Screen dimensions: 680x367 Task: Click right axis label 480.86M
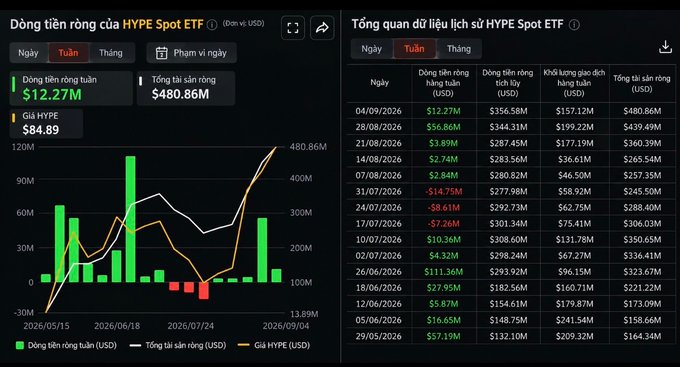[308, 147]
